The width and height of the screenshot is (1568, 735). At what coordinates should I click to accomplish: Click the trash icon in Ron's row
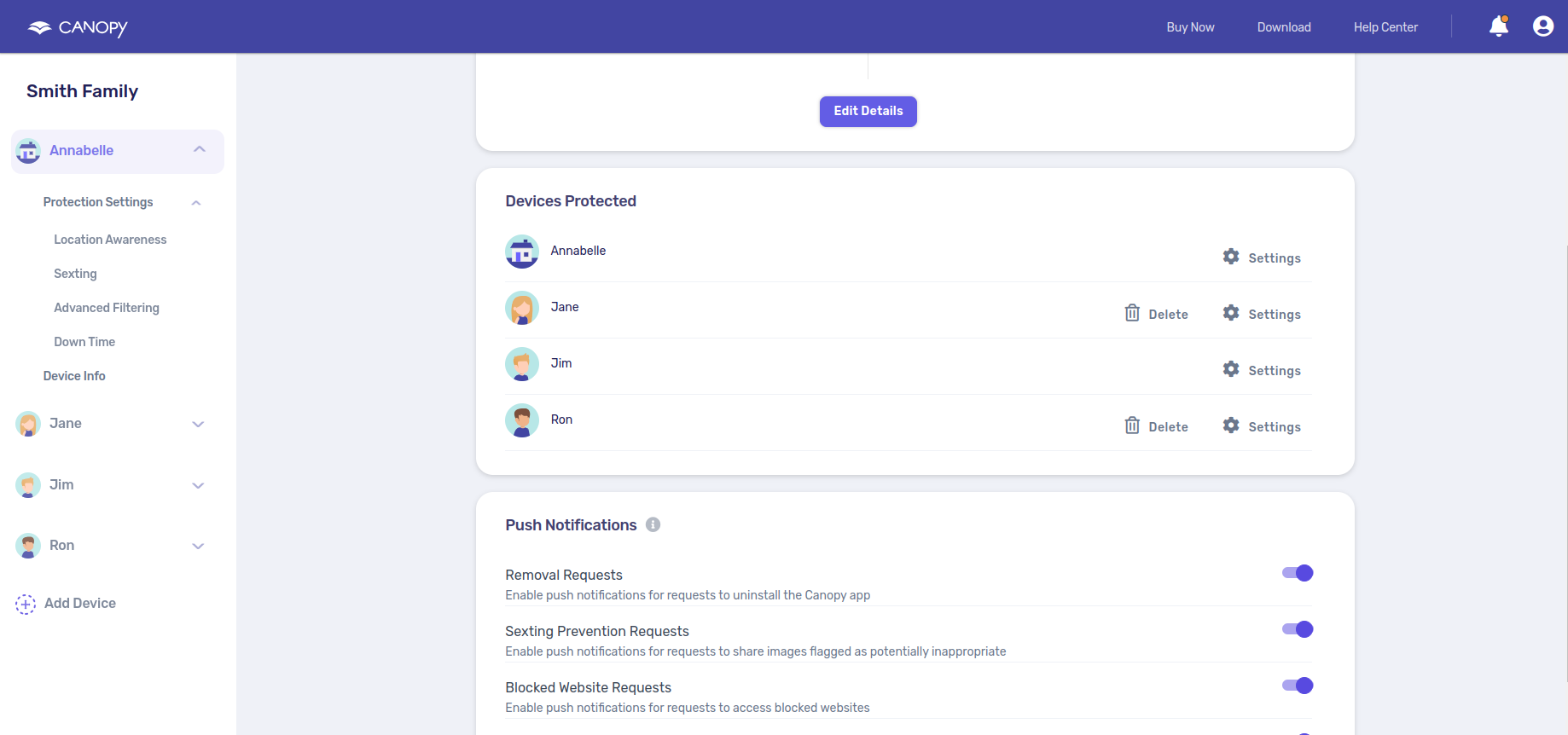click(1132, 425)
